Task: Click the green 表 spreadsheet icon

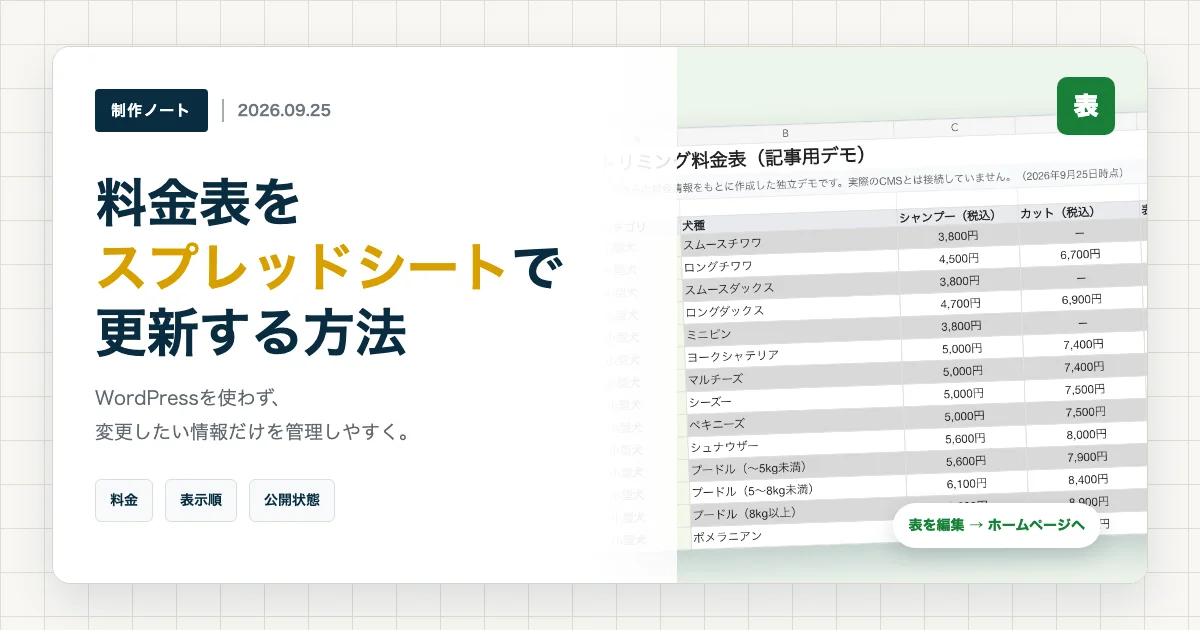Action: [1086, 106]
